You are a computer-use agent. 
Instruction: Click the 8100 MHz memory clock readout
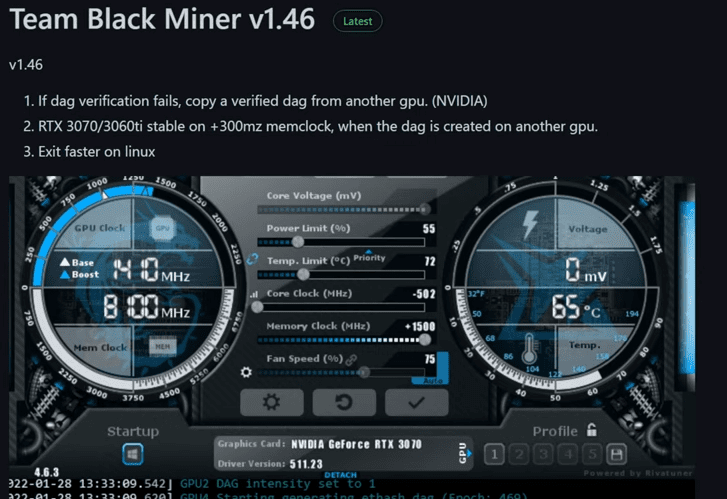pyautogui.click(x=147, y=307)
